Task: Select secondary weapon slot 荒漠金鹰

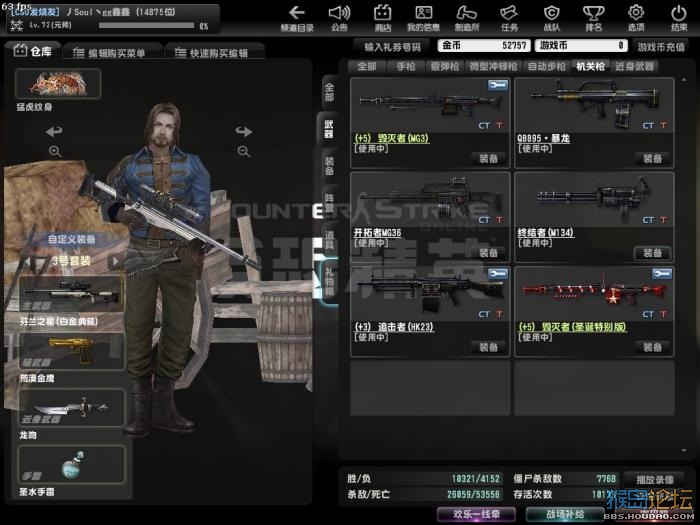Action: click(x=71, y=351)
